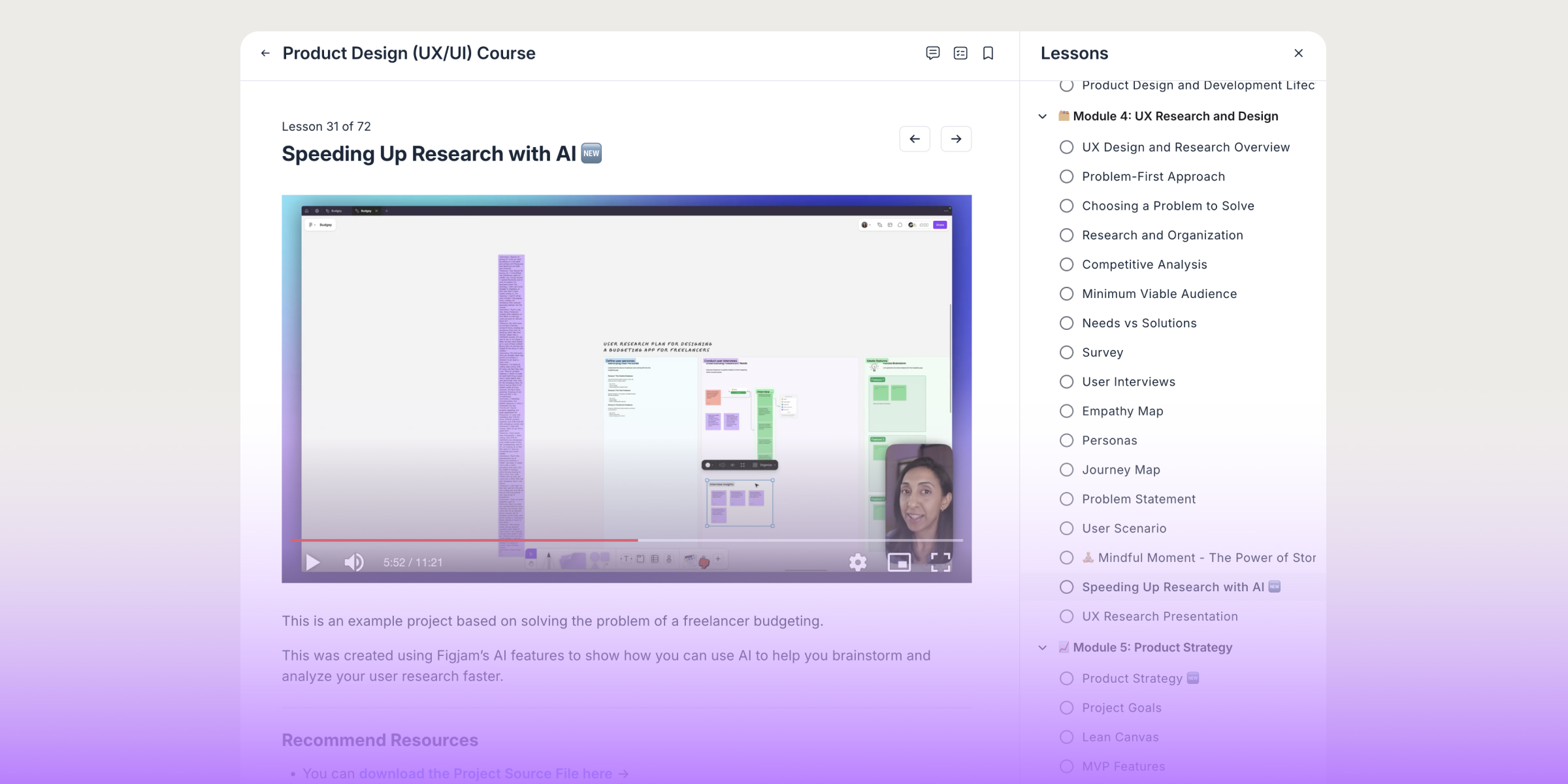This screenshot has height=784, width=1568.
Task: Mute the video volume
Action: (x=353, y=563)
